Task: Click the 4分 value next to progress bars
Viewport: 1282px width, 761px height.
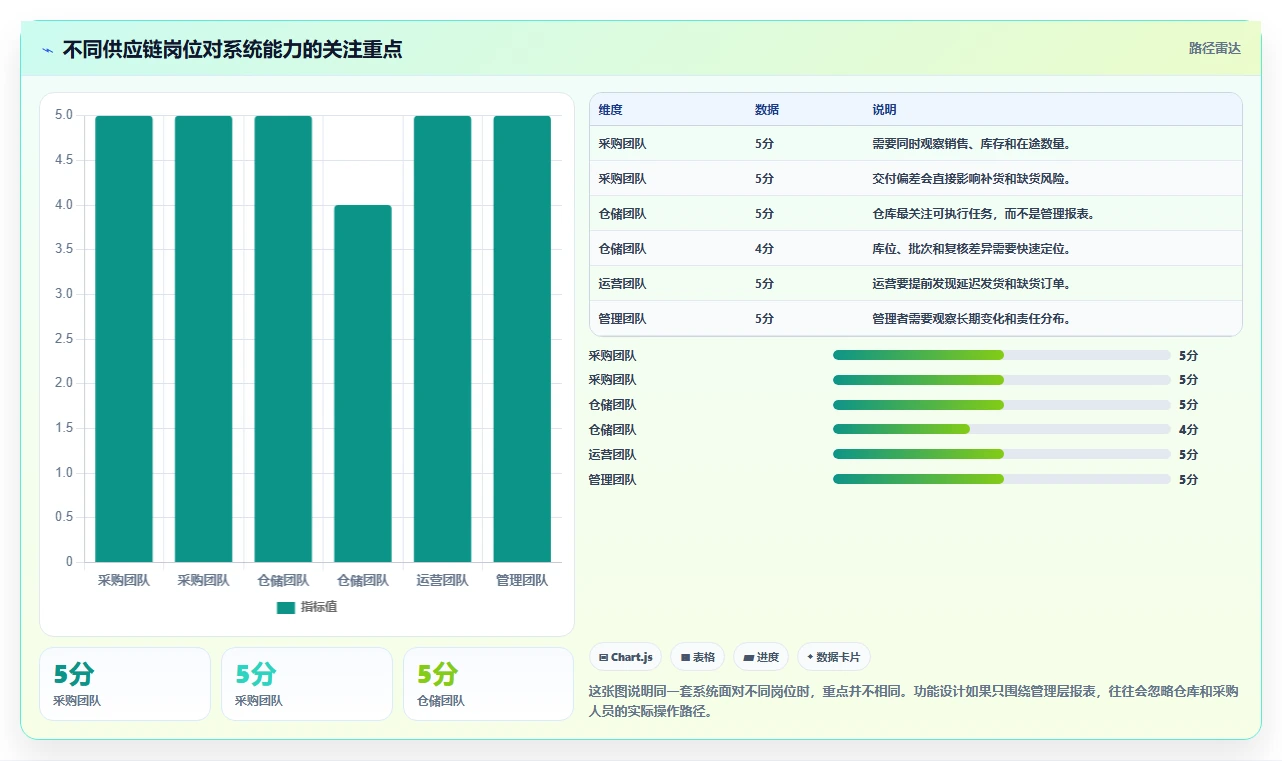Action: (x=1188, y=430)
